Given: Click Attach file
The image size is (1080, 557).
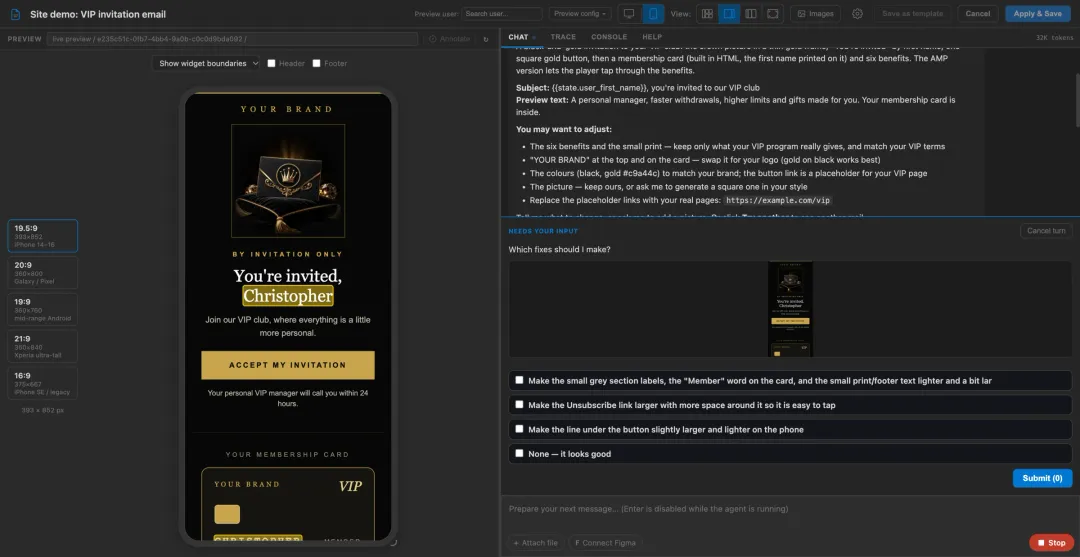Looking at the screenshot, I should click(x=535, y=543).
